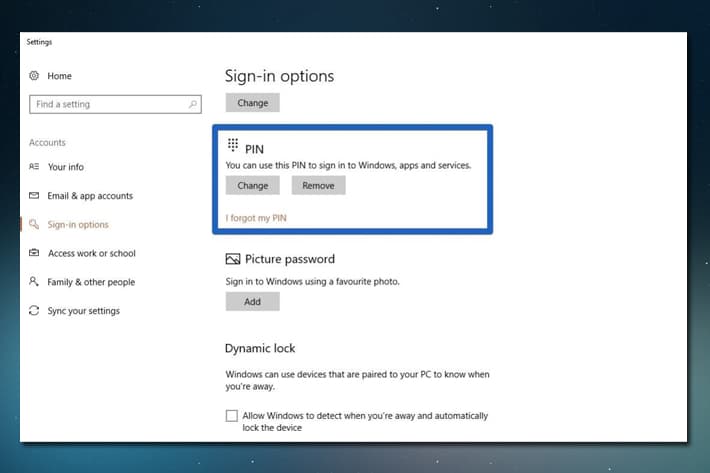Click the Family & other people person icon

click(x=34, y=282)
